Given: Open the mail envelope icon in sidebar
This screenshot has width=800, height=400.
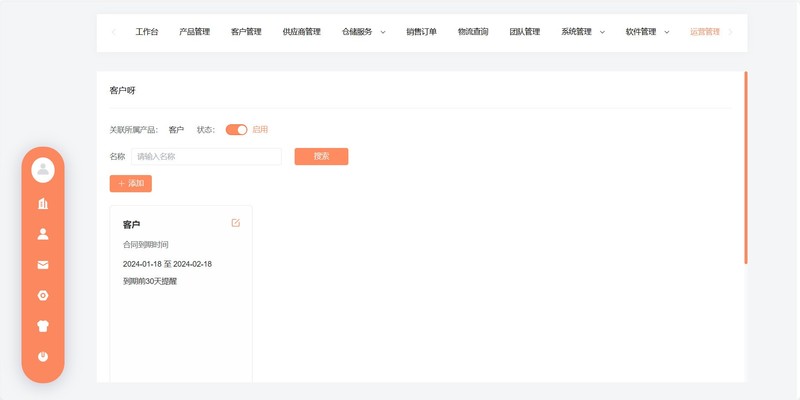Looking at the screenshot, I should 43,265.
